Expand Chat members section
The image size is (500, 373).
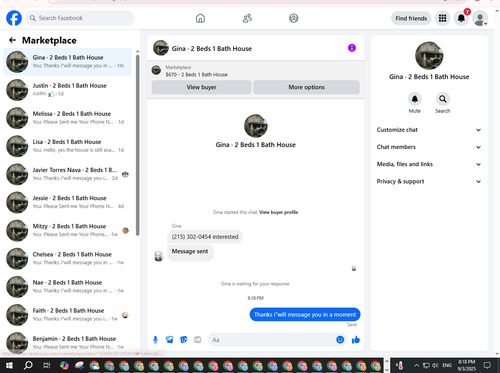pos(429,147)
